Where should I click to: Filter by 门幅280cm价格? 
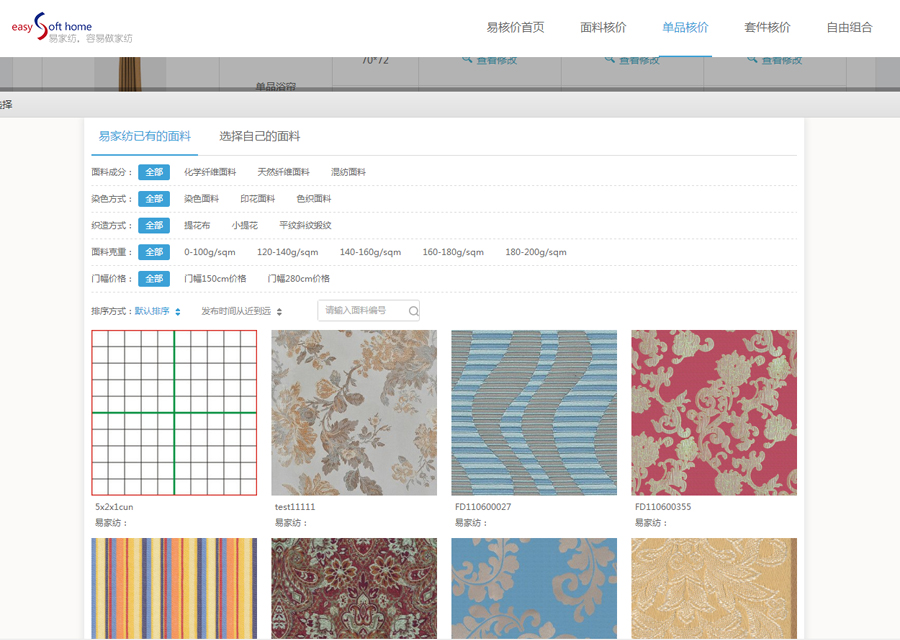click(298, 279)
